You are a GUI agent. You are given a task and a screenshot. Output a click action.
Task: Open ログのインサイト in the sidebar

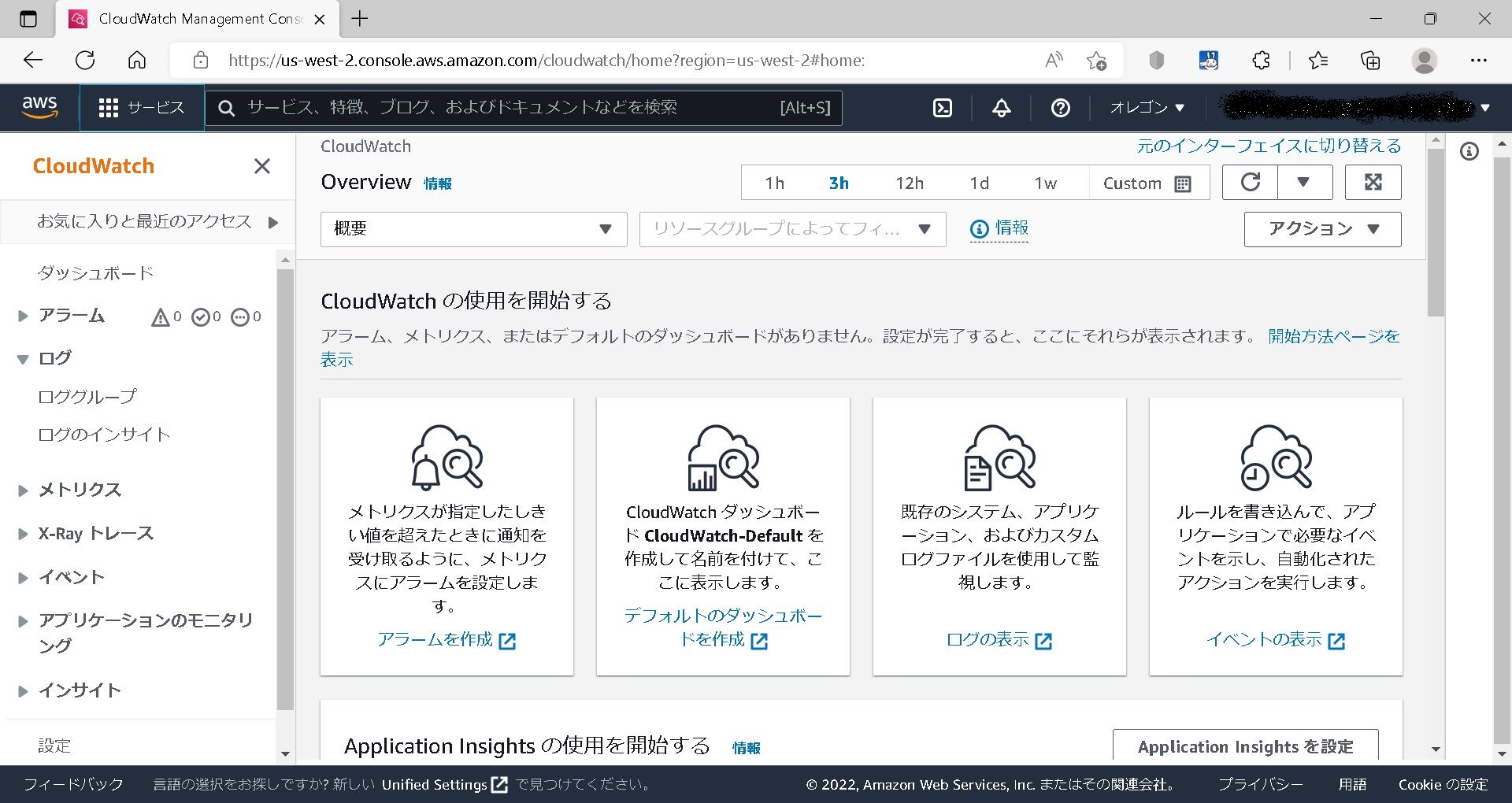click(x=104, y=435)
